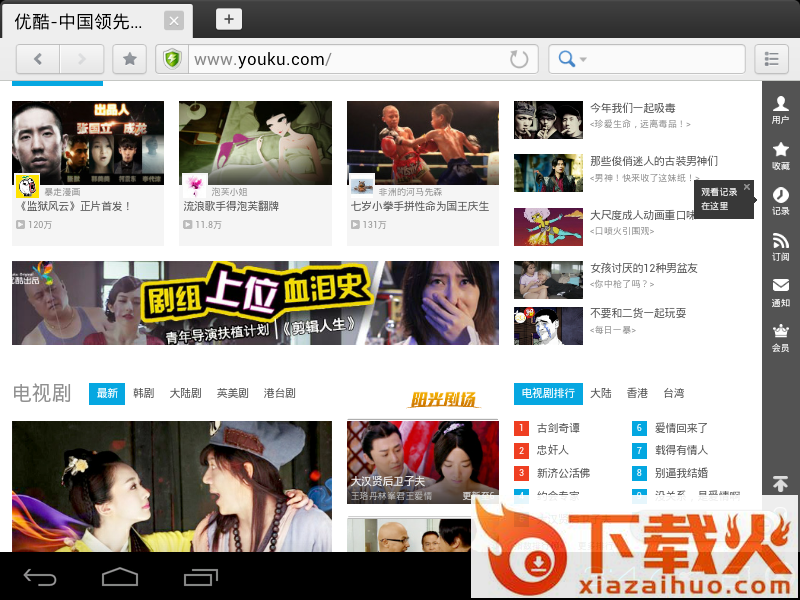Screen dimensions: 800x600
Task: Open ranked drama 新济公活佛
Action: pos(563,473)
